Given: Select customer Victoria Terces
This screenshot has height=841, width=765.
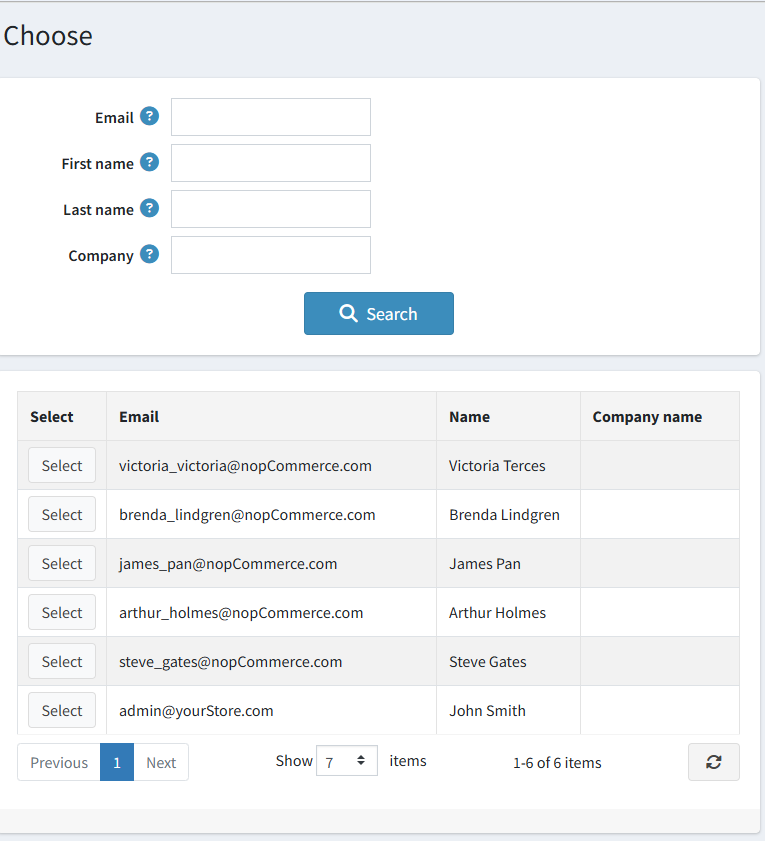Looking at the screenshot, I should 62,466.
